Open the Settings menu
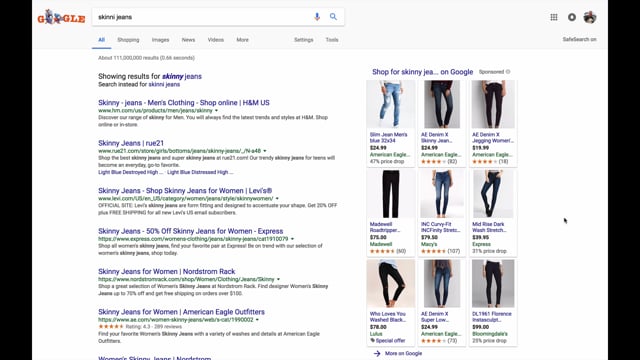The height and width of the screenshot is (360, 640). [304, 40]
